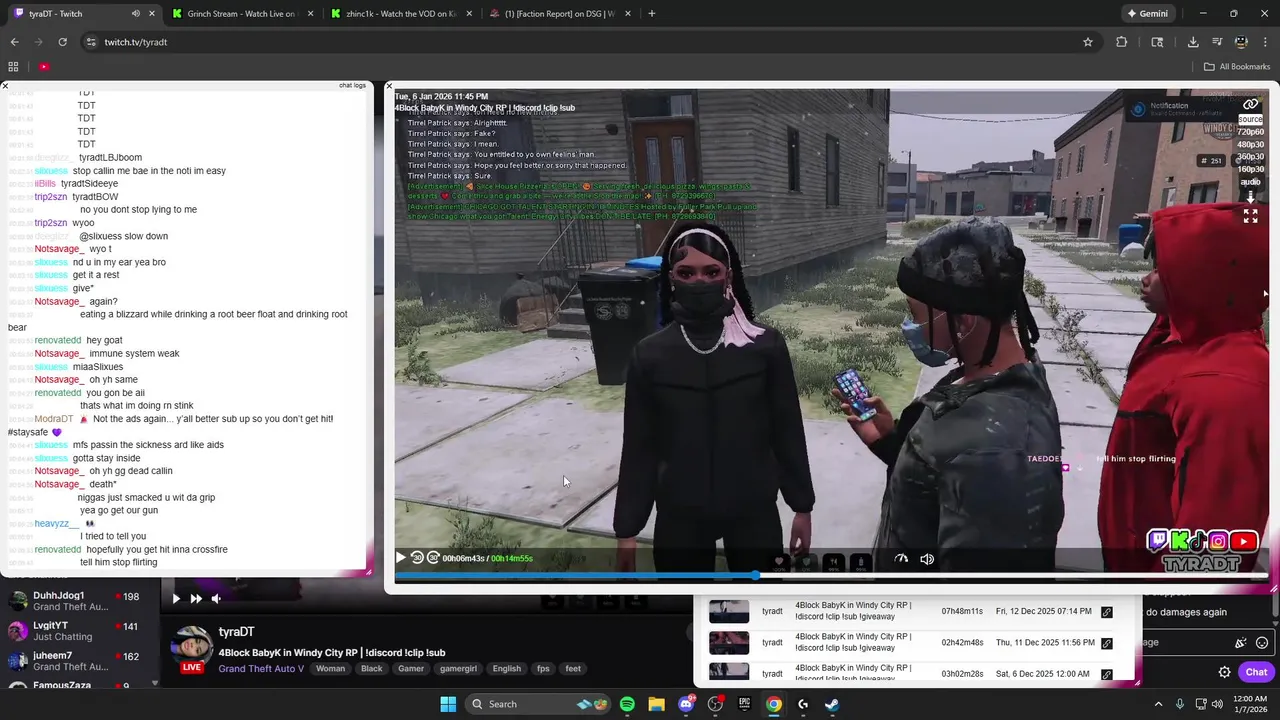The width and height of the screenshot is (1280, 720).
Task: Open the Grand Theft Auto V category link
Action: [x=262, y=668]
